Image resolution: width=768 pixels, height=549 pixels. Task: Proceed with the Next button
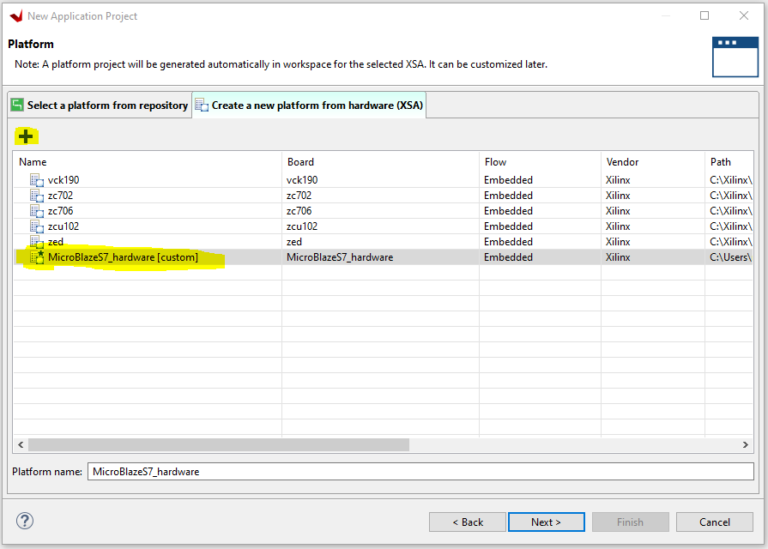pyautogui.click(x=546, y=522)
